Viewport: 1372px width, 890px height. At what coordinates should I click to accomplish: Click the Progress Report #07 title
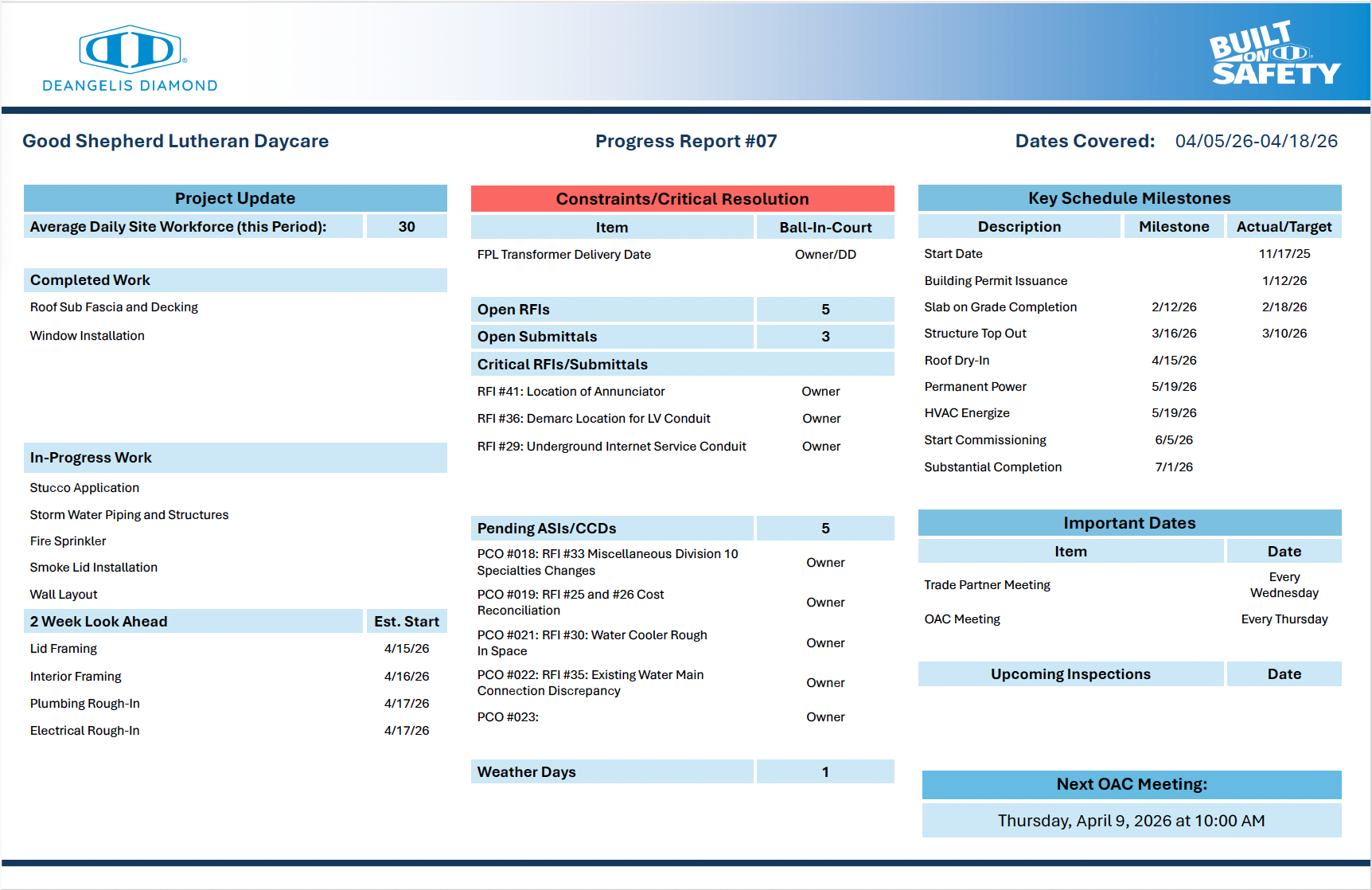[685, 142]
